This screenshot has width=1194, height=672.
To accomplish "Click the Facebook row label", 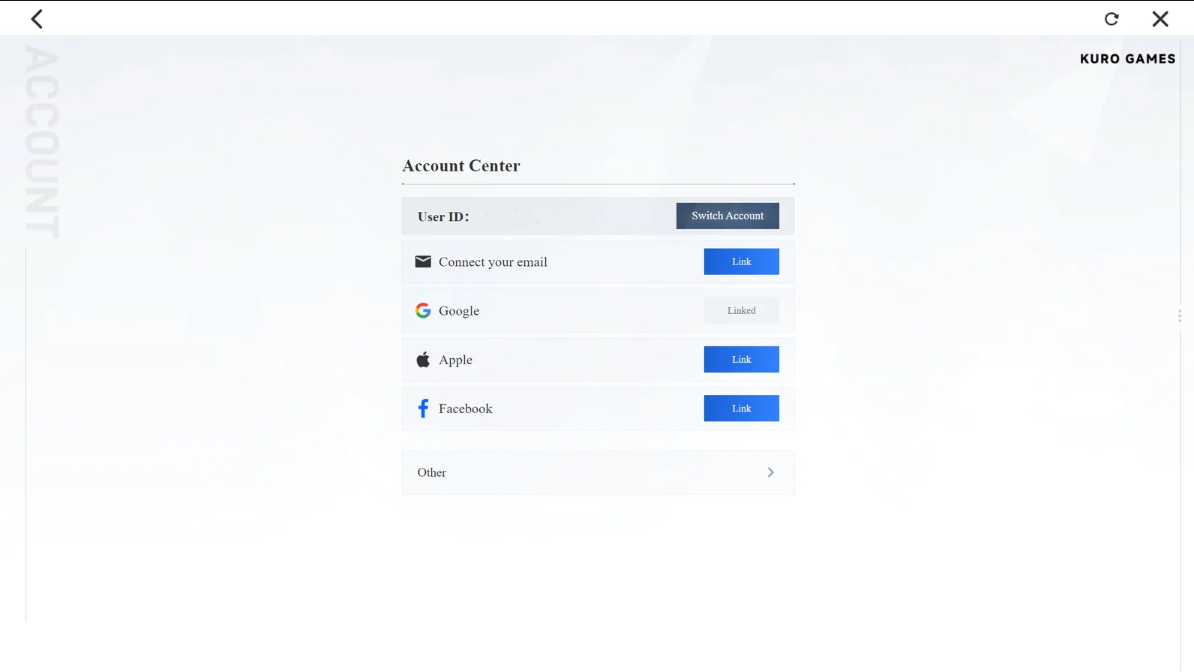I will pyautogui.click(x=465, y=408).
